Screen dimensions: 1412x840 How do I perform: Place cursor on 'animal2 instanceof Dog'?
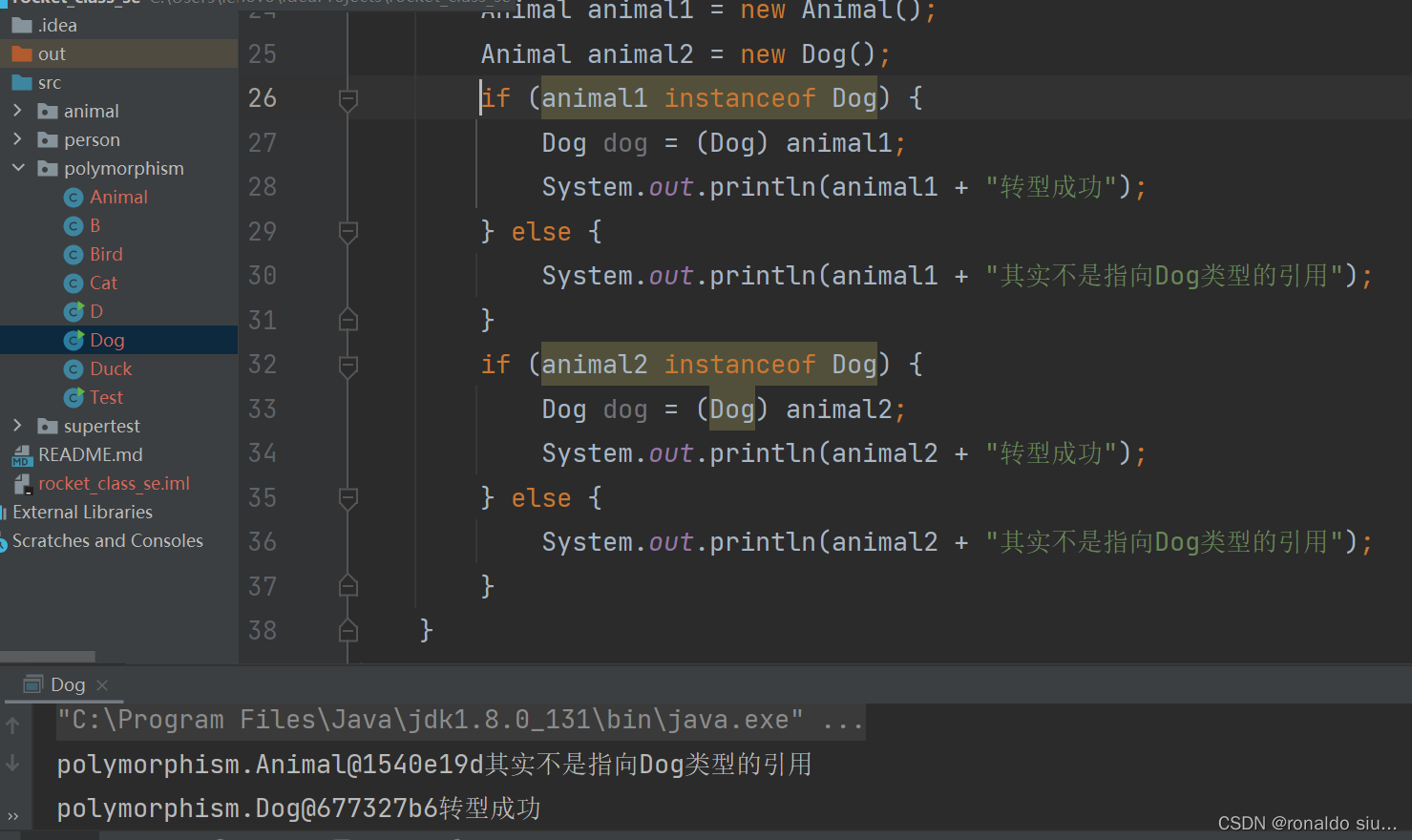709,364
